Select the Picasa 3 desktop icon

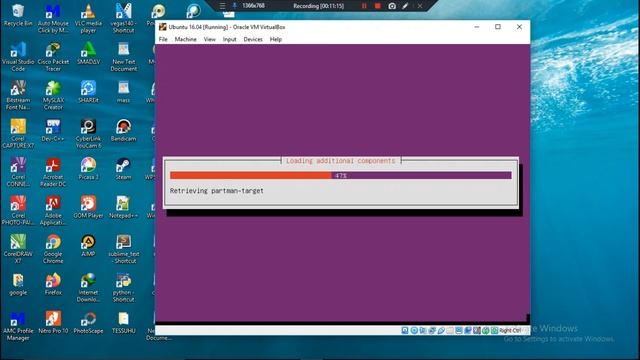88,169
